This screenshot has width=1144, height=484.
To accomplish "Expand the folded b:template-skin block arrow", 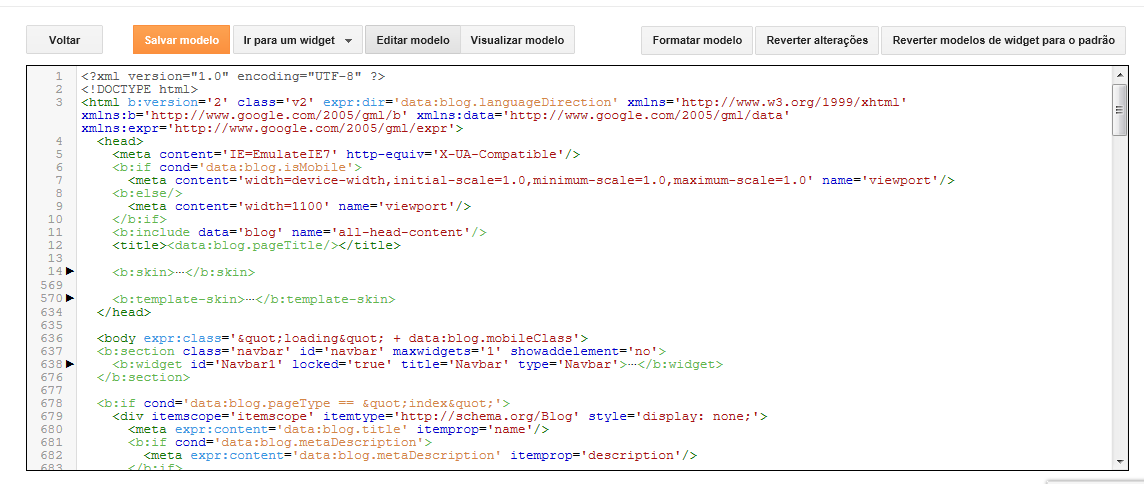I will point(70,298).
